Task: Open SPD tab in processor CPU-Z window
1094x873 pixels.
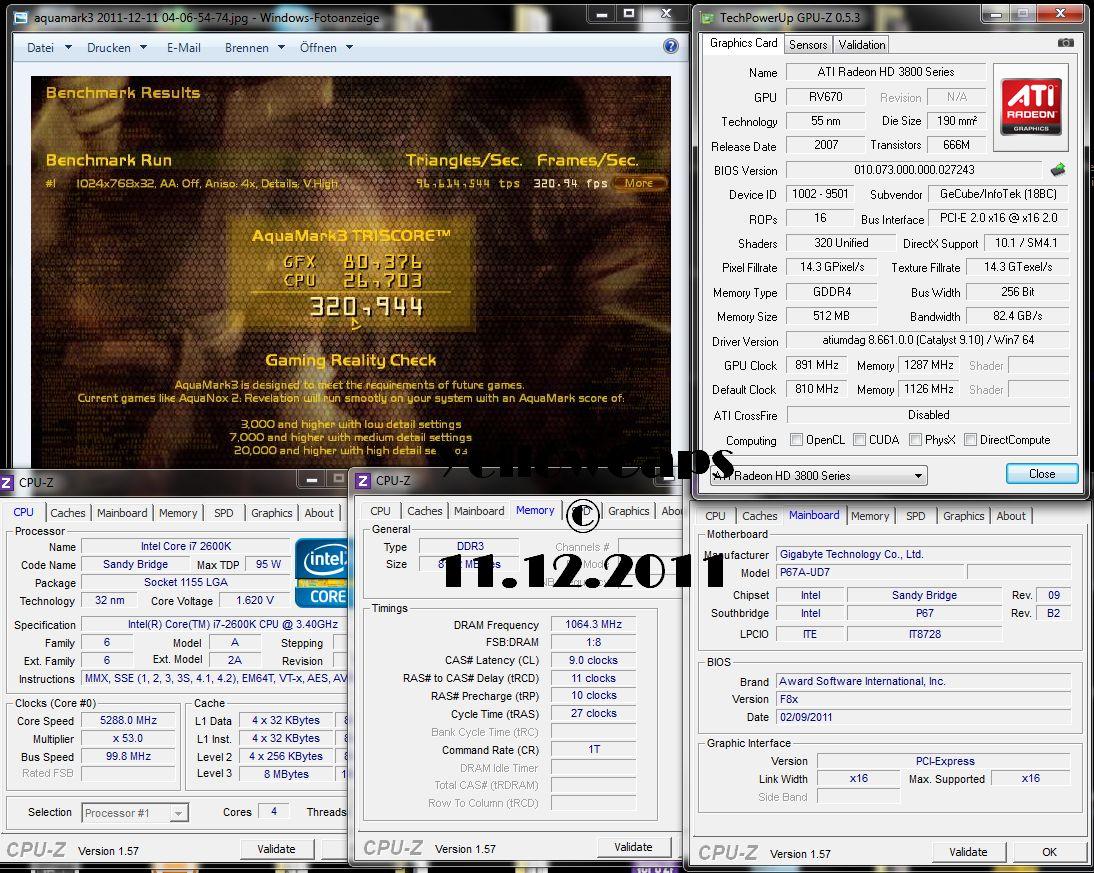Action: pos(223,513)
